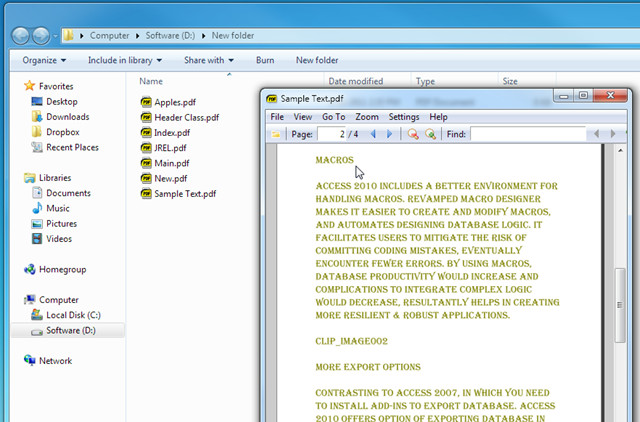The height and width of the screenshot is (422, 640).
Task: Select the JREL.pdf file icon
Action: [146, 148]
